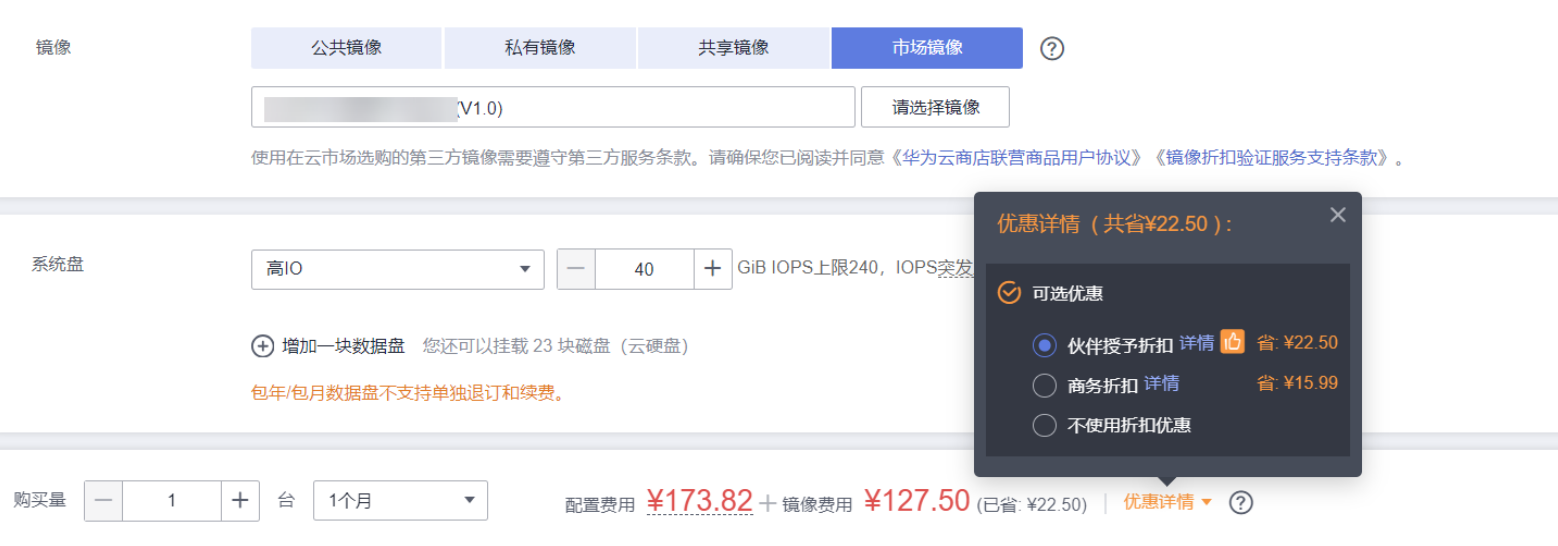Click 增加一块数据盘 link
The height and width of the screenshot is (546, 1558).
coord(343,346)
